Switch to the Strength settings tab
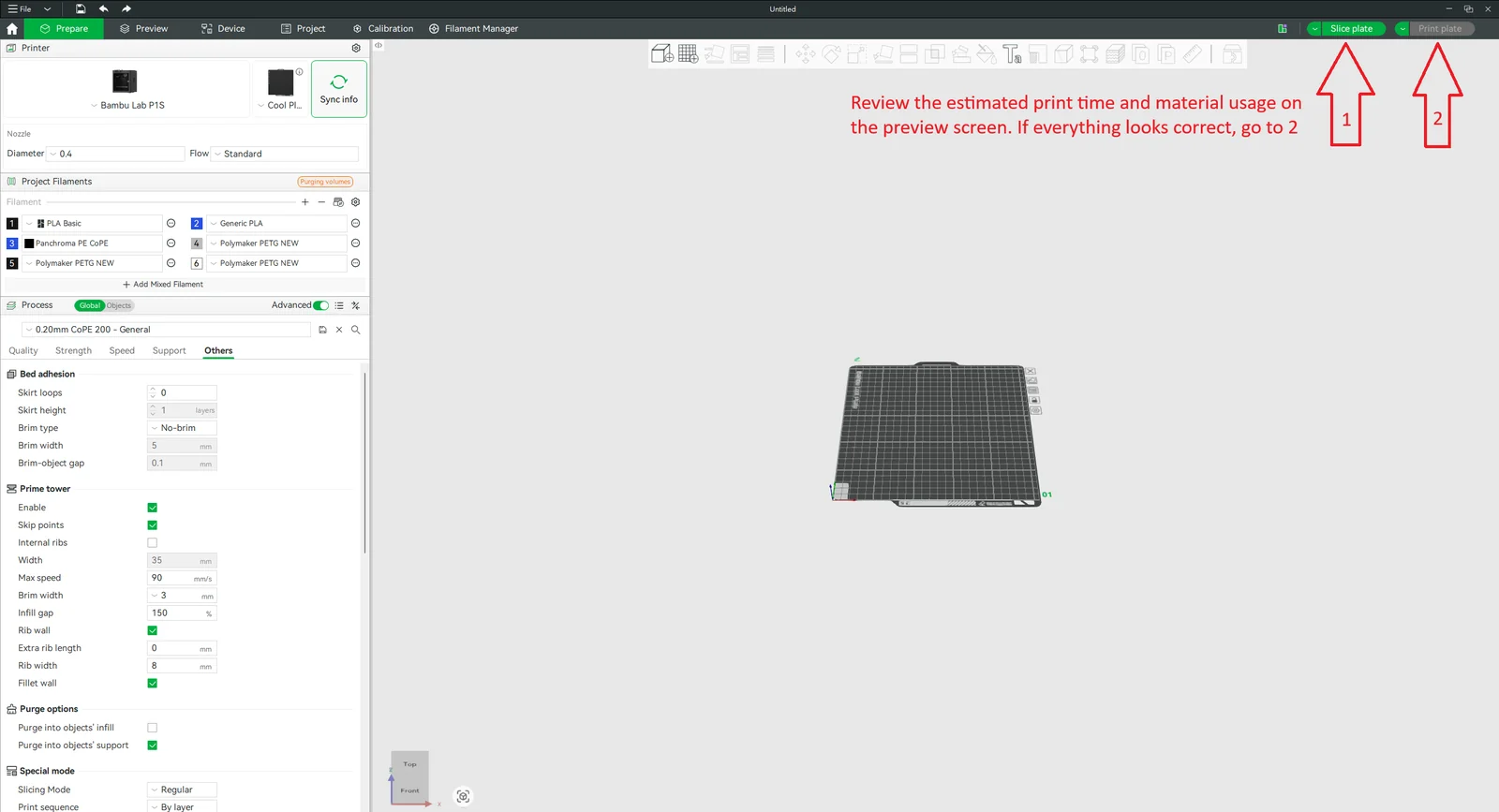 pos(73,351)
